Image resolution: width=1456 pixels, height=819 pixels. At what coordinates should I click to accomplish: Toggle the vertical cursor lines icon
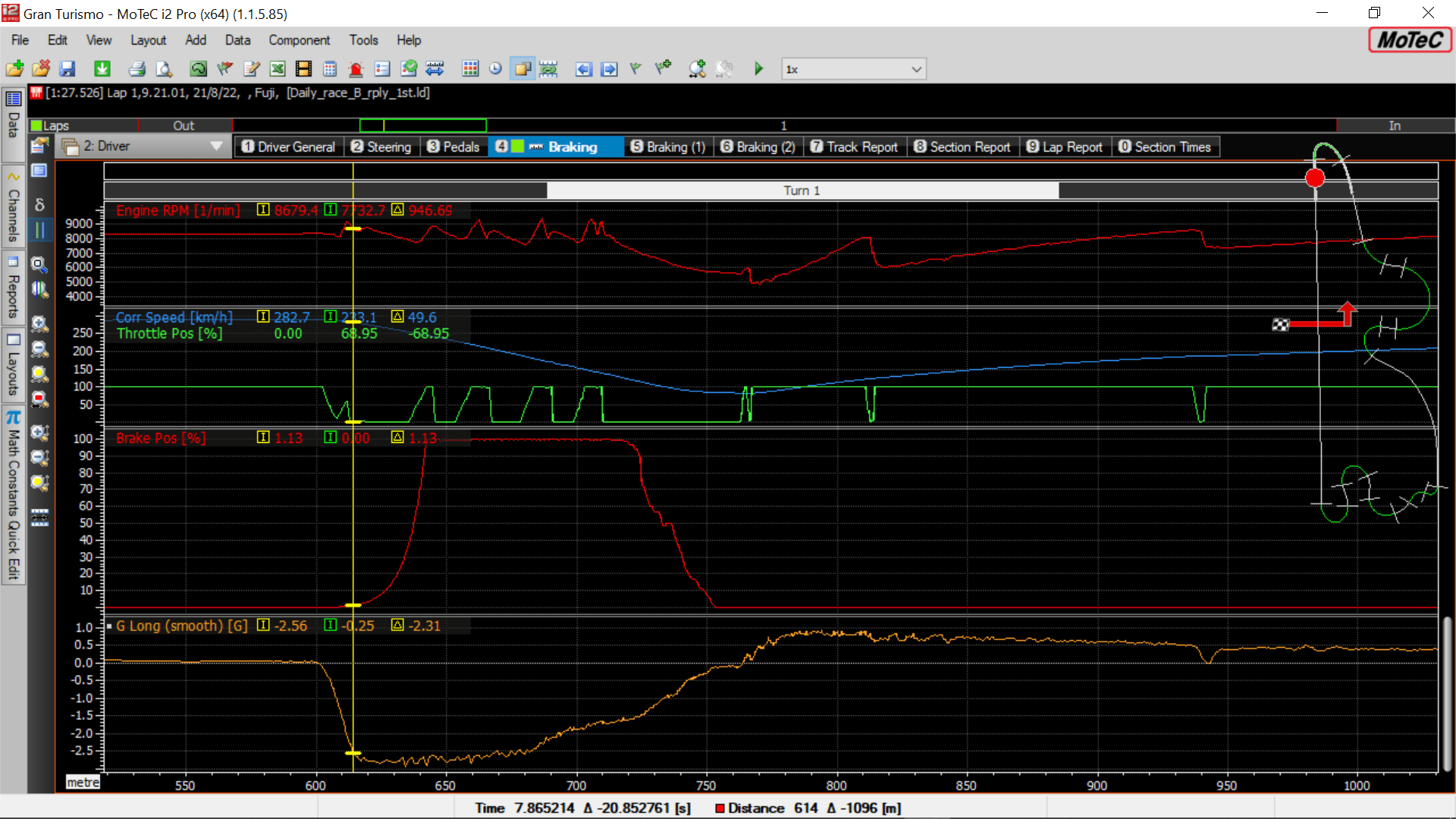tap(39, 230)
